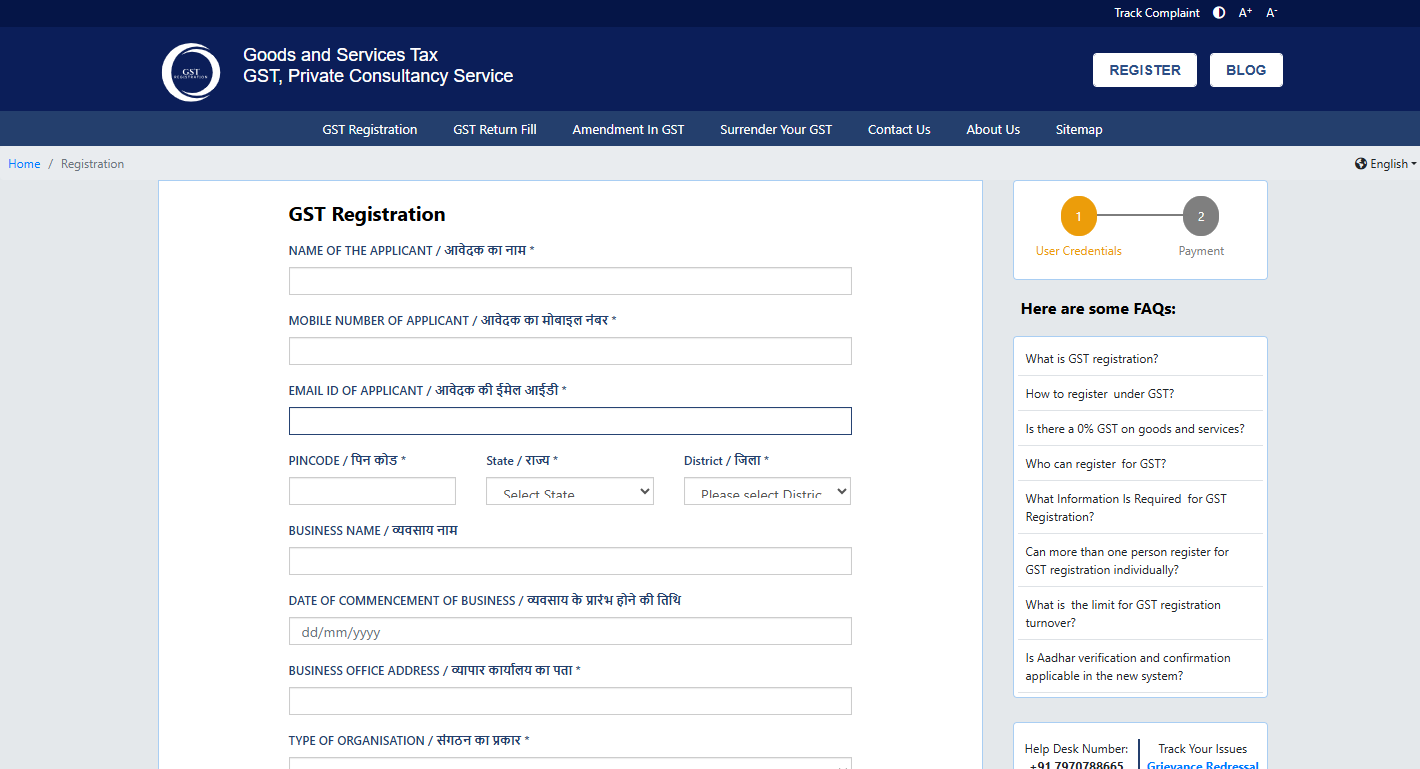The height and width of the screenshot is (769, 1420).
Task: Expand the Select State dropdown
Action: pyautogui.click(x=570, y=491)
